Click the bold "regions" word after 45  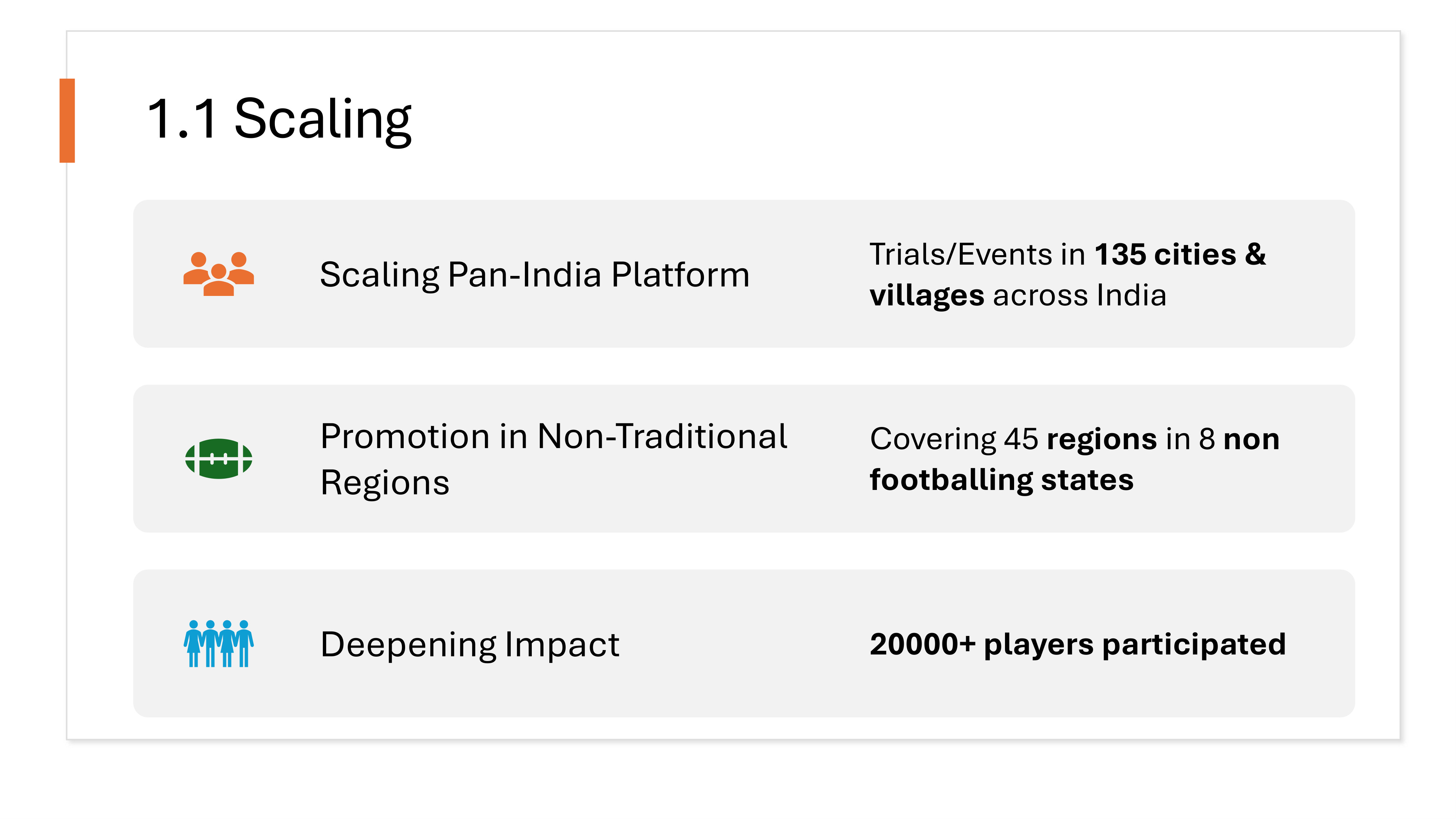1101,439
